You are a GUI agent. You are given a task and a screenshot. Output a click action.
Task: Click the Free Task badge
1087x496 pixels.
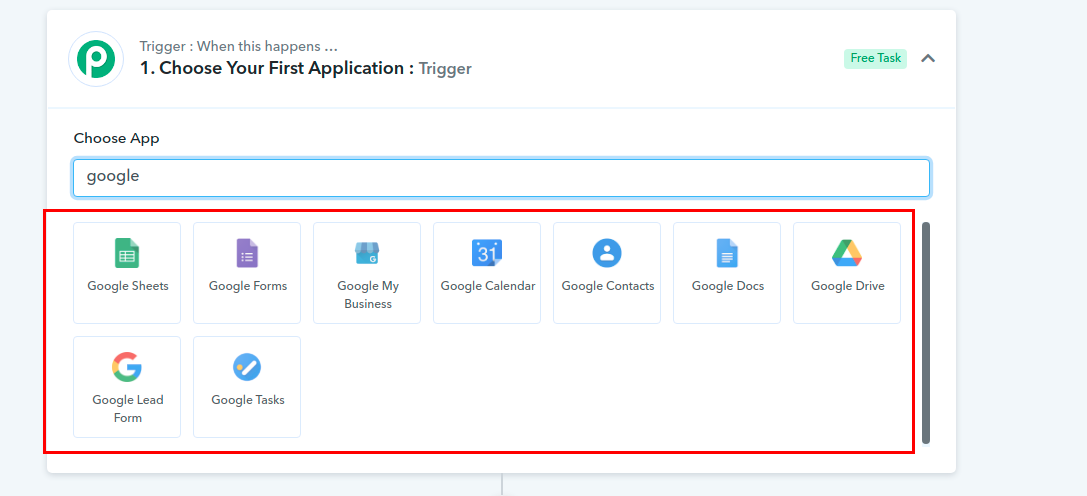876,58
